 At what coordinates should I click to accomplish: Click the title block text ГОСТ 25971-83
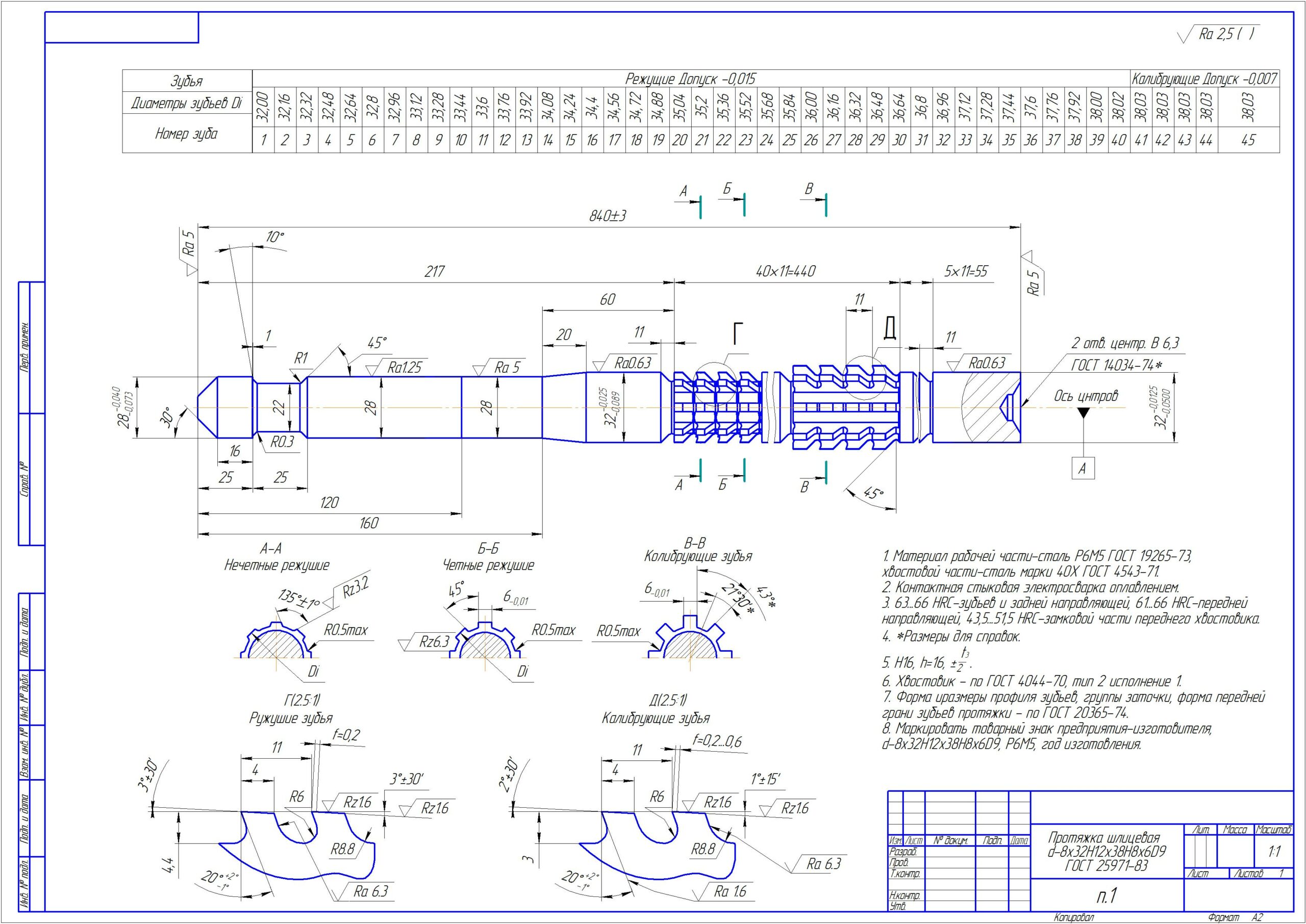(1106, 866)
